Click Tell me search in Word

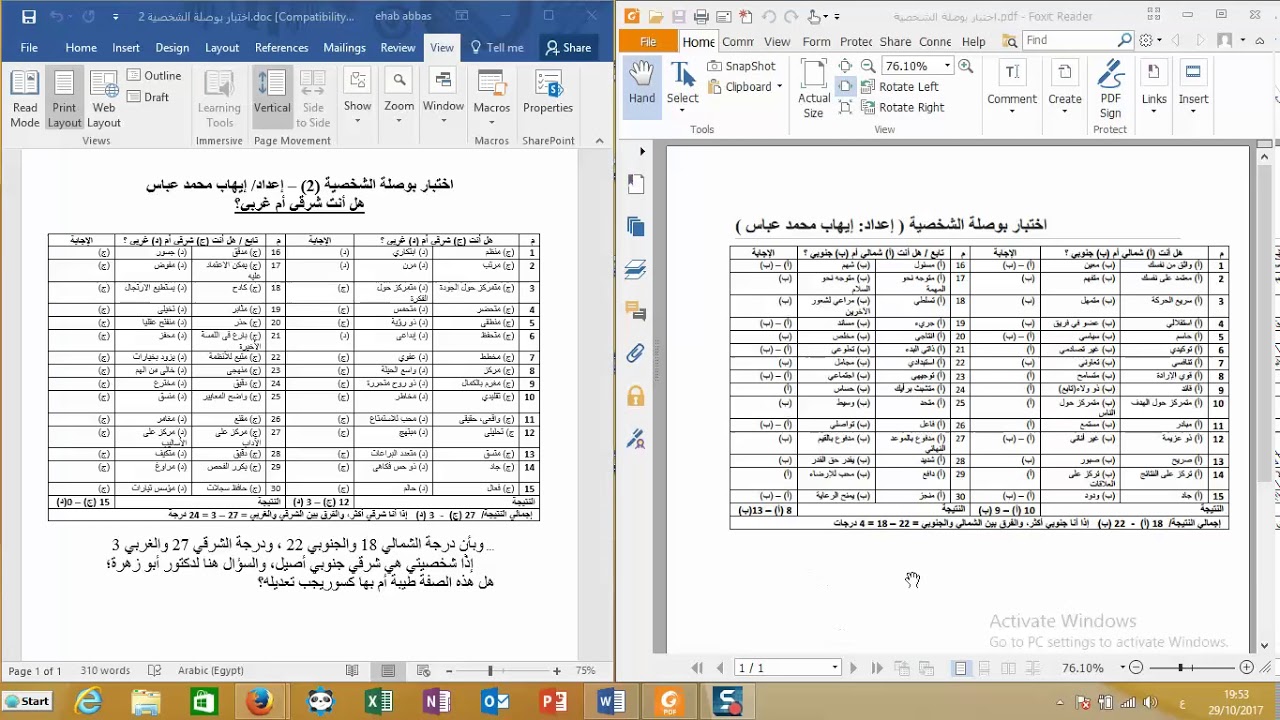tap(496, 48)
